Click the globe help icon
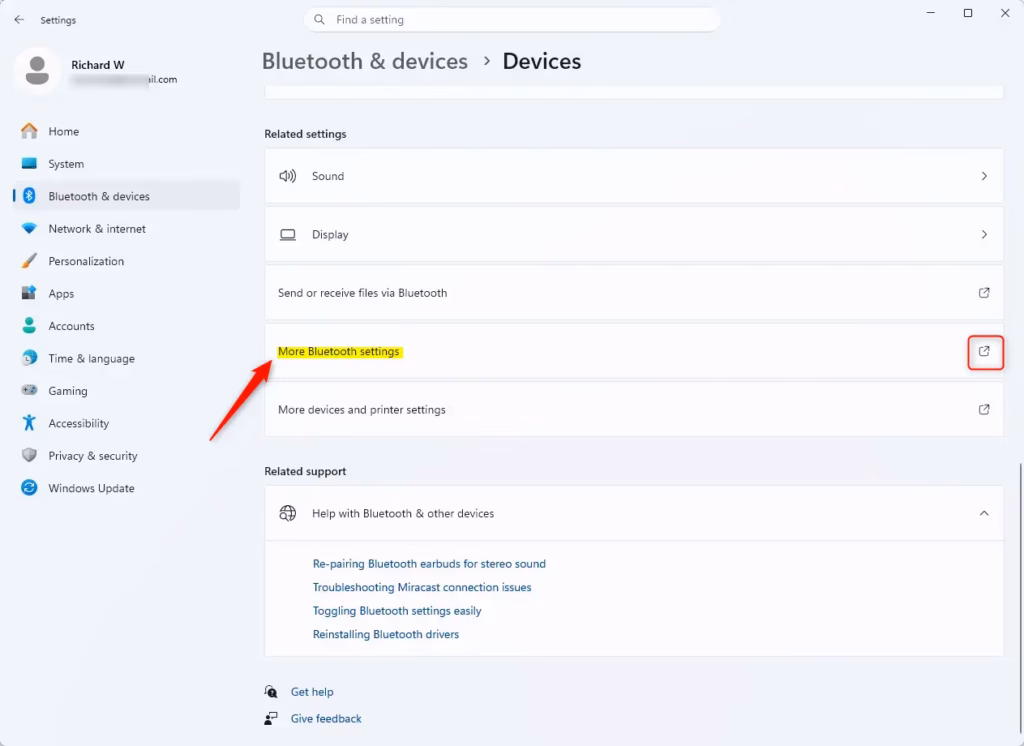Screen dimensions: 1024x746 tap(287, 513)
